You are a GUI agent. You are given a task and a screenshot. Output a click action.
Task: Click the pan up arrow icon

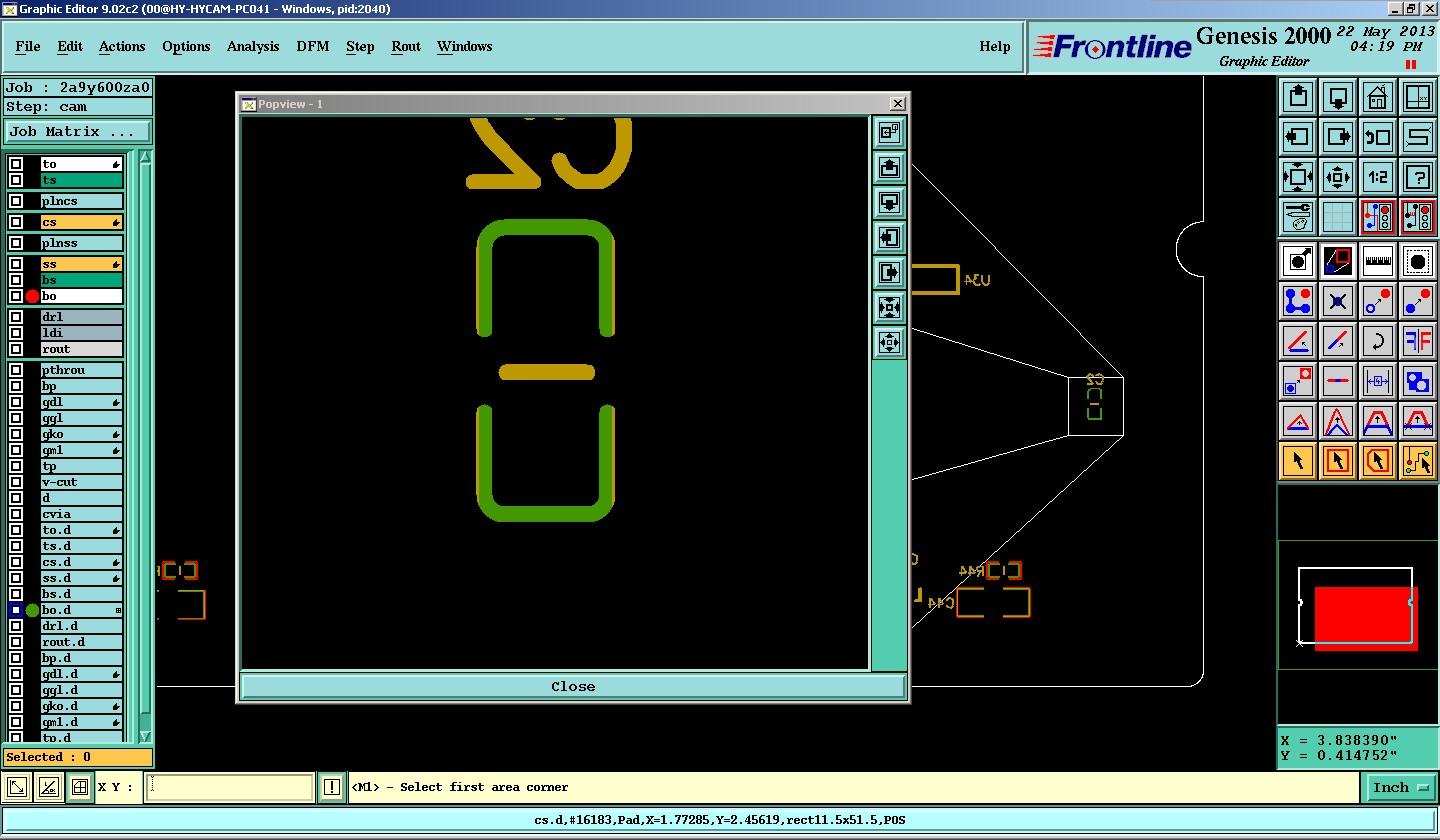pos(1298,97)
